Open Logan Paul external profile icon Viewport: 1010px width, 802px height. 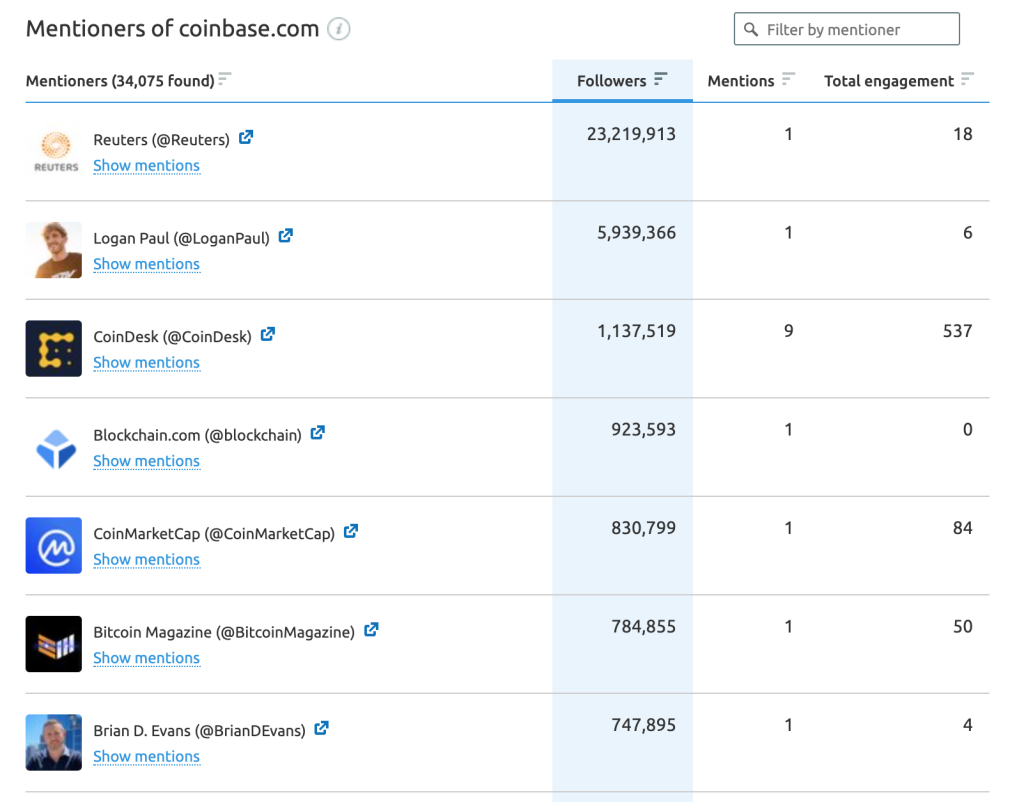click(x=285, y=236)
